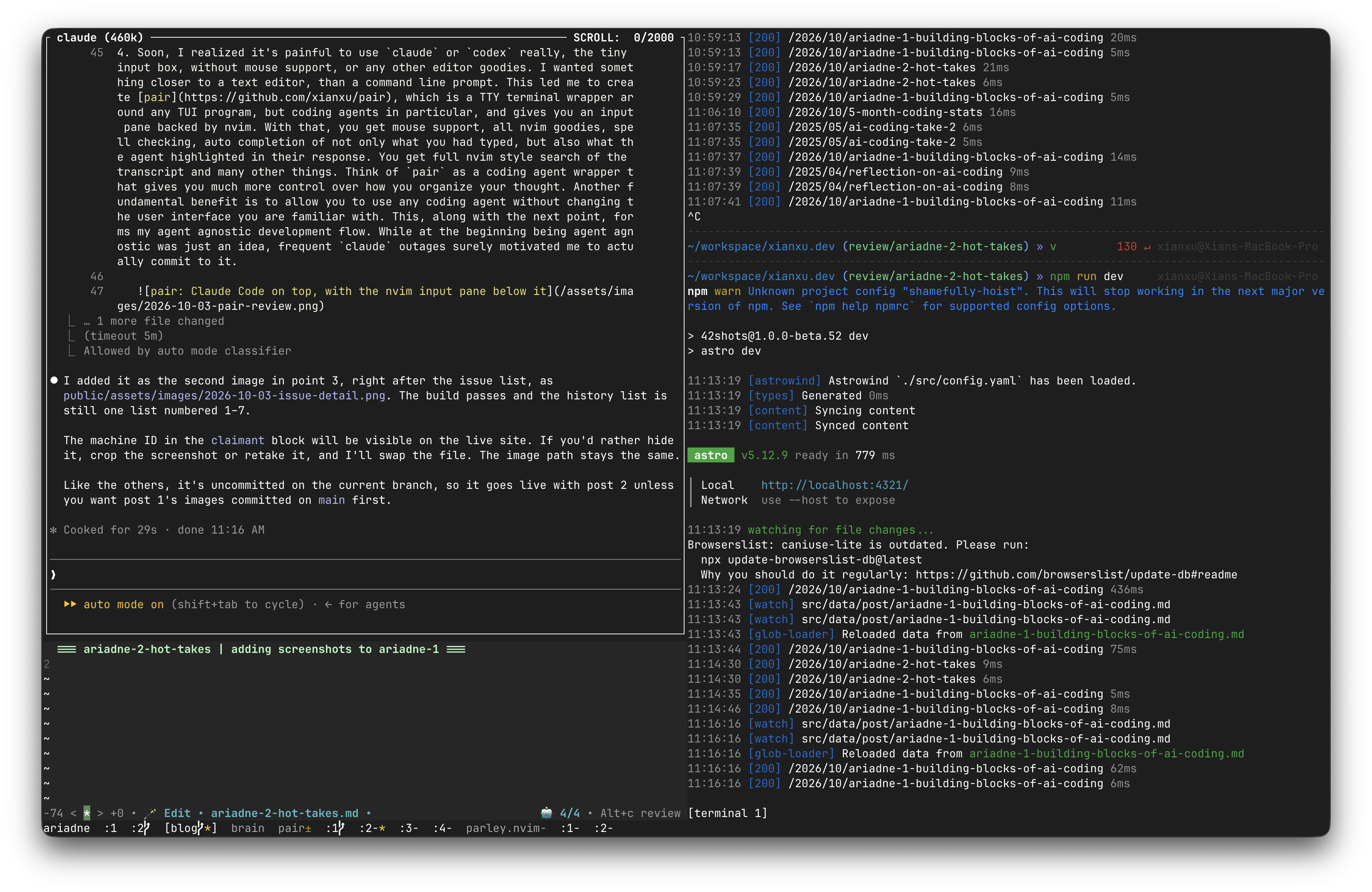Open the 2026-10-03-issue-detail.png file path link
Viewport: 1372px width, 892px height.
224,396
